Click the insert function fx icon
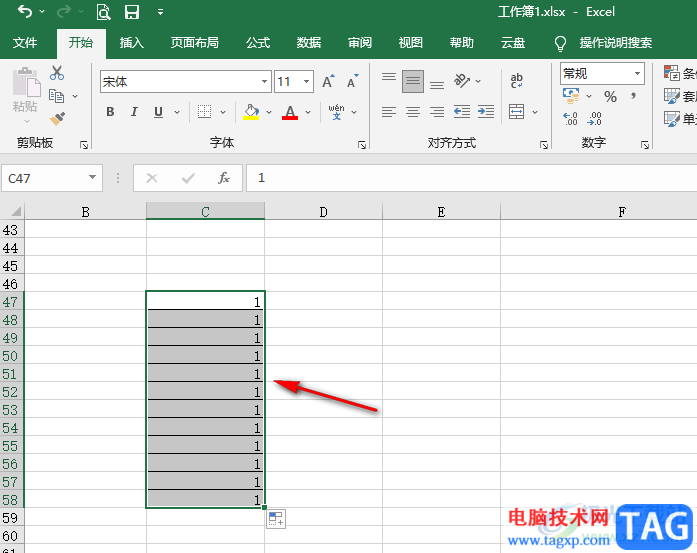Screen dimensions: 697x553 point(224,178)
